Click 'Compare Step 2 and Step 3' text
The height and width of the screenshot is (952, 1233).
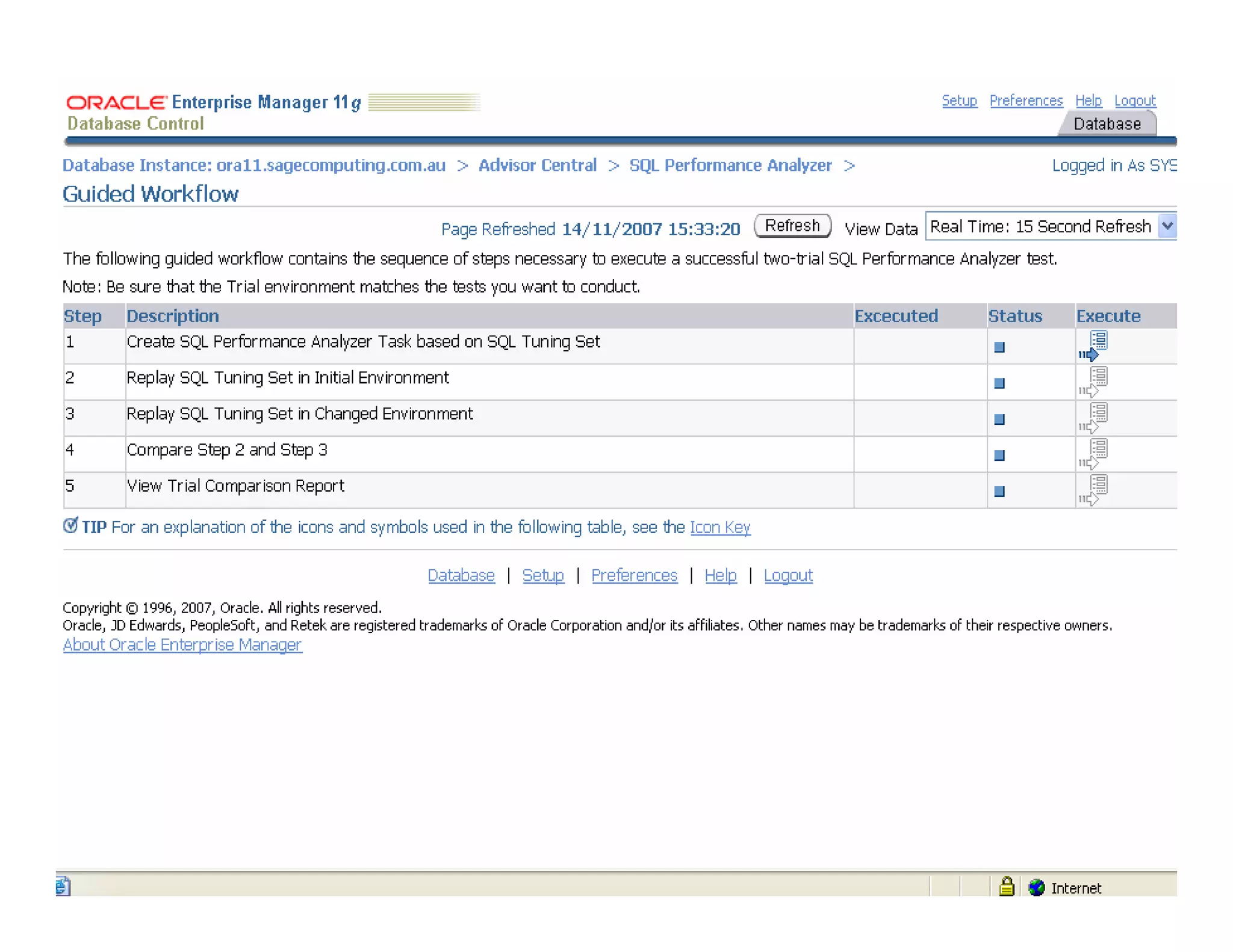tap(227, 450)
